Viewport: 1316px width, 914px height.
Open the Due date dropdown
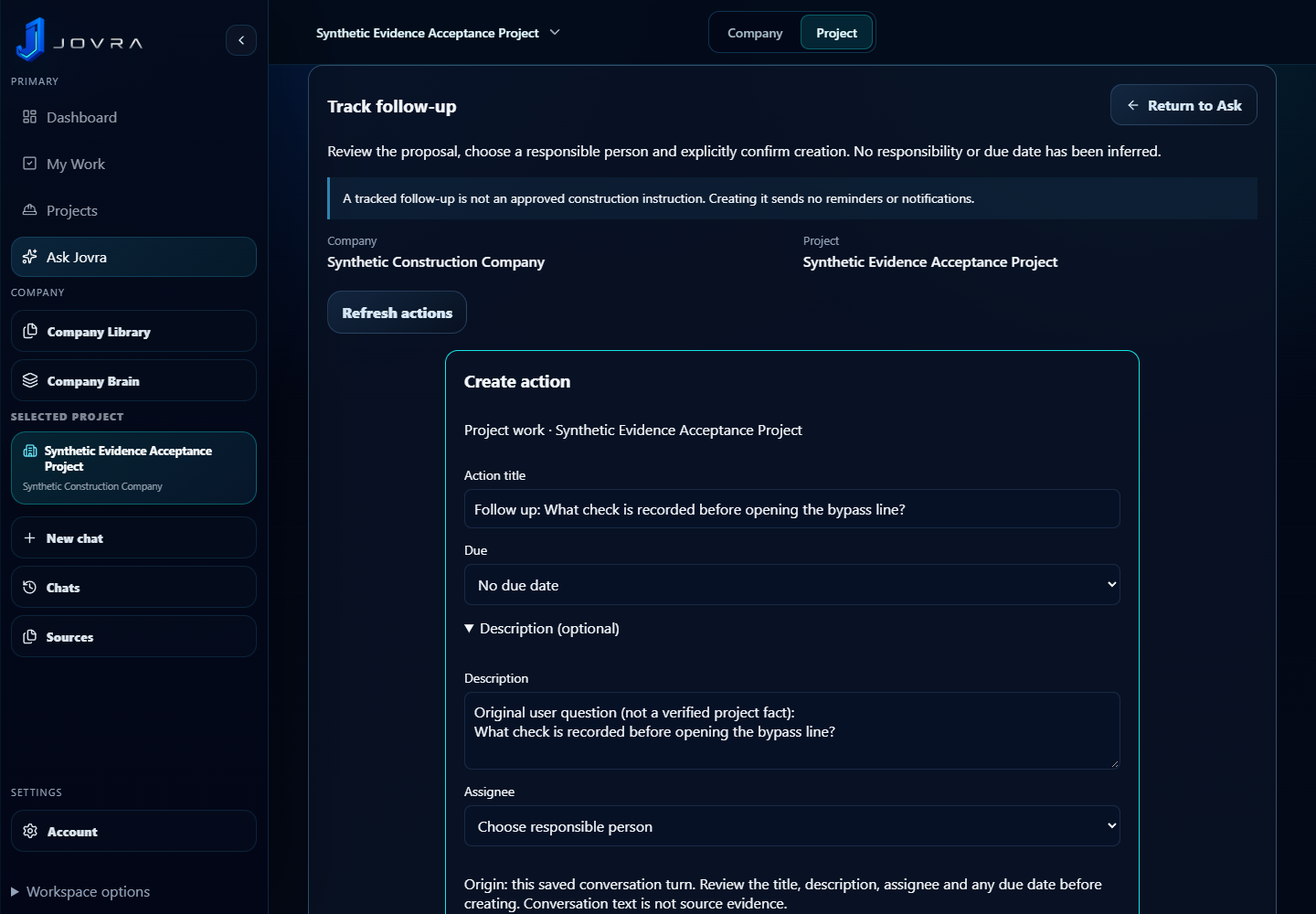tap(791, 585)
